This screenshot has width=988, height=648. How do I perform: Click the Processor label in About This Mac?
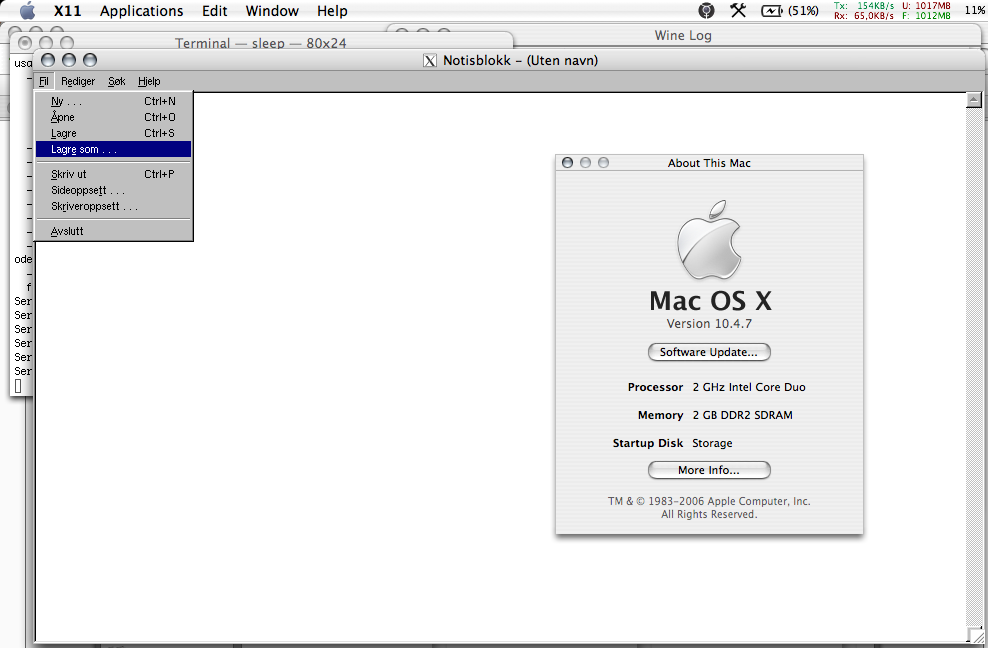[655, 387]
